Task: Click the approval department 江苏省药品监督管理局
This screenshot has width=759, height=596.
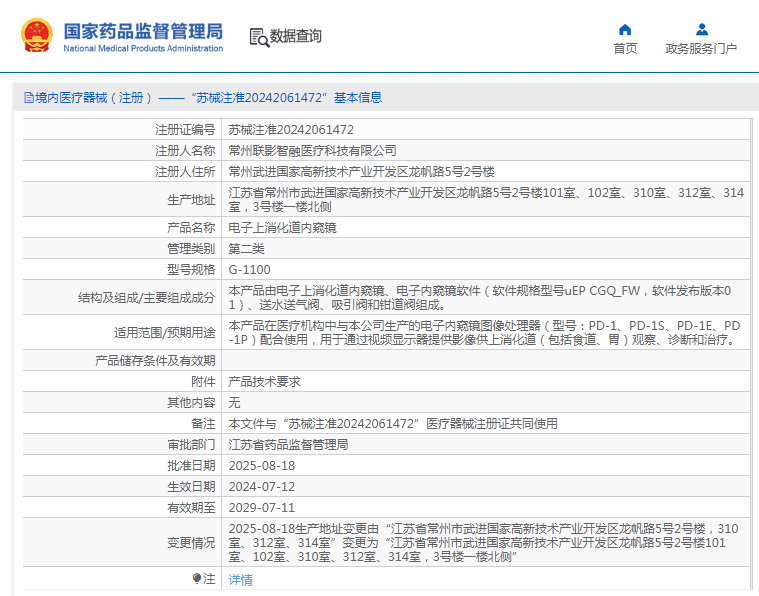Action: pos(288,444)
